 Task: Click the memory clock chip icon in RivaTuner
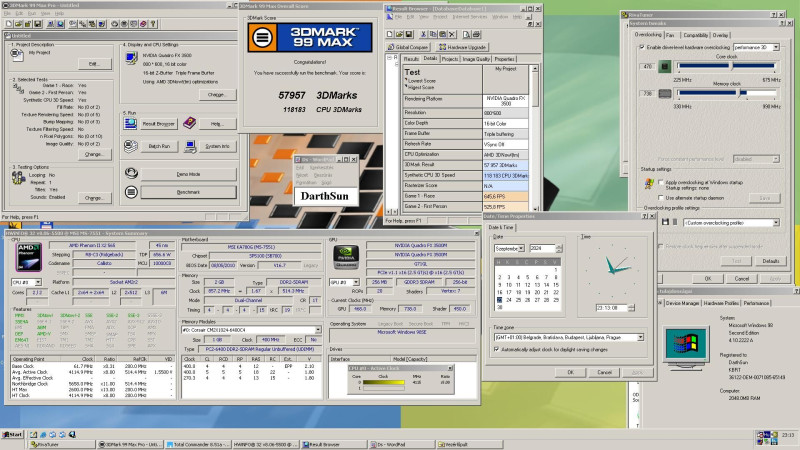pos(665,94)
